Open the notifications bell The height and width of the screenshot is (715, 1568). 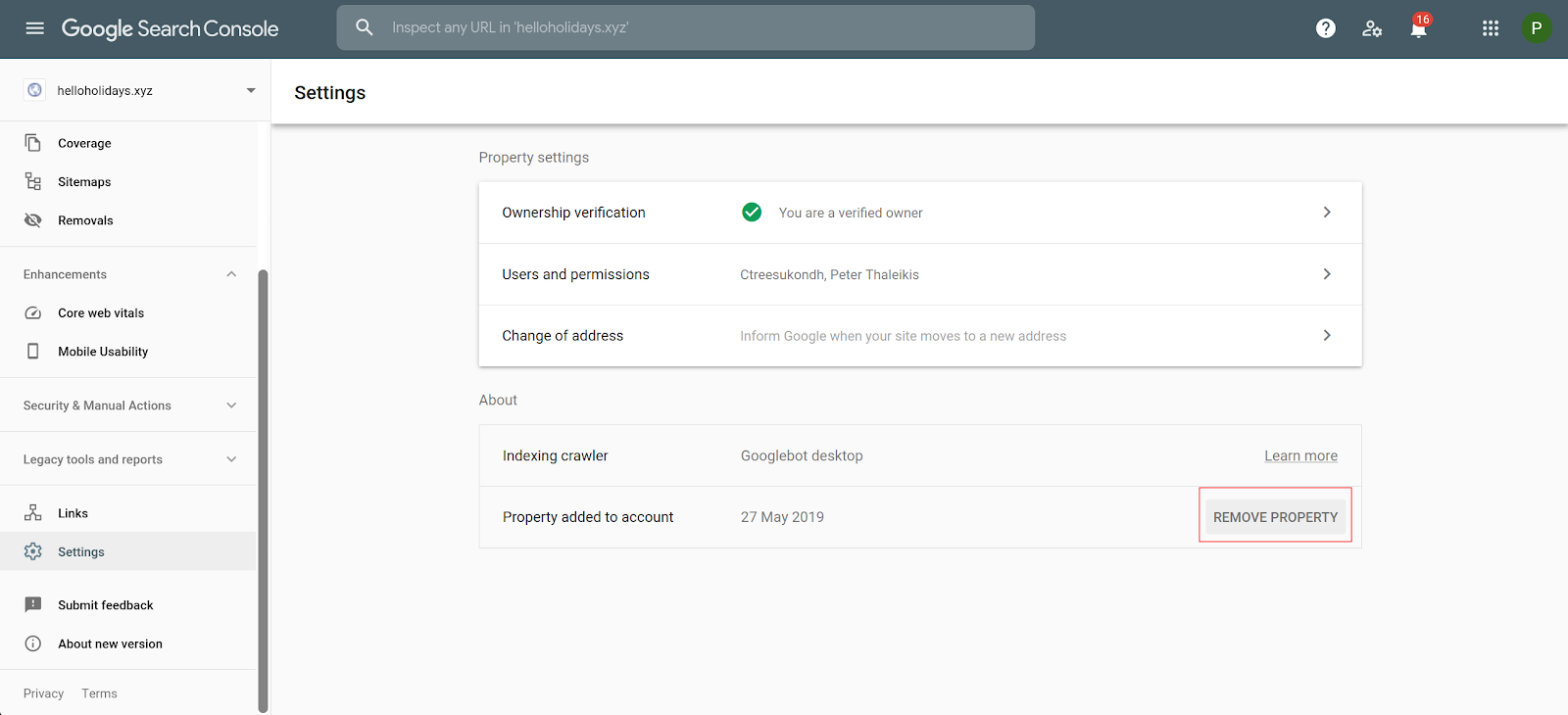[x=1418, y=28]
